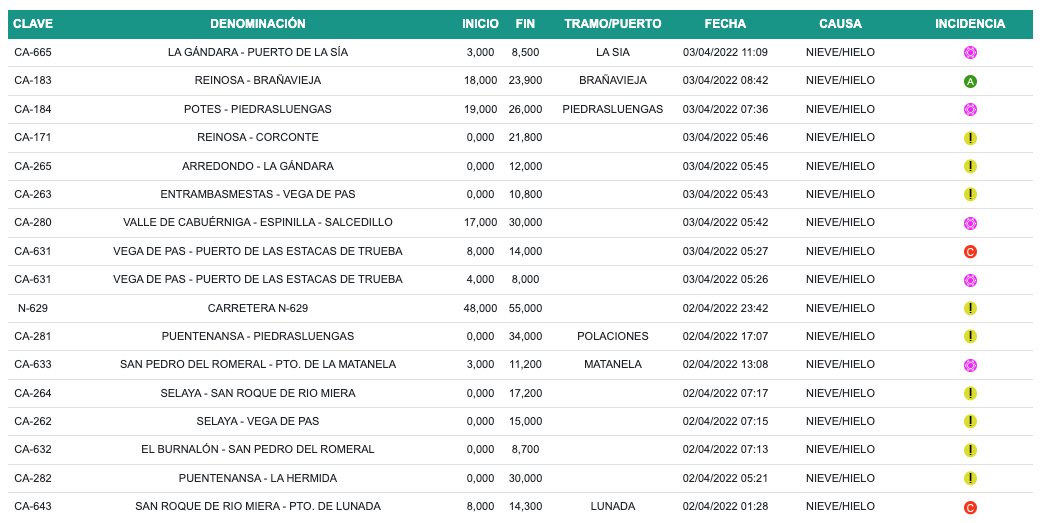Click 'ARREDONDO - LA GÁNDARA' road name
The image size is (1045, 523).
pos(258,166)
